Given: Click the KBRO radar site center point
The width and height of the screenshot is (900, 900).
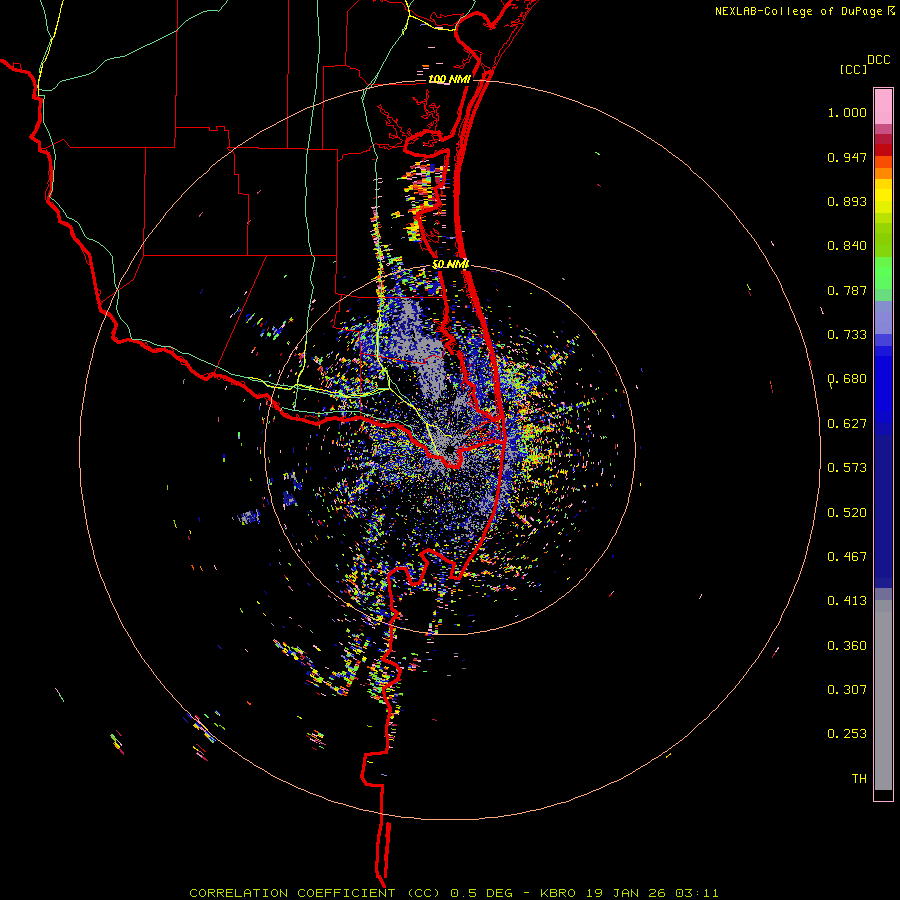Looking at the screenshot, I should click(449, 449).
